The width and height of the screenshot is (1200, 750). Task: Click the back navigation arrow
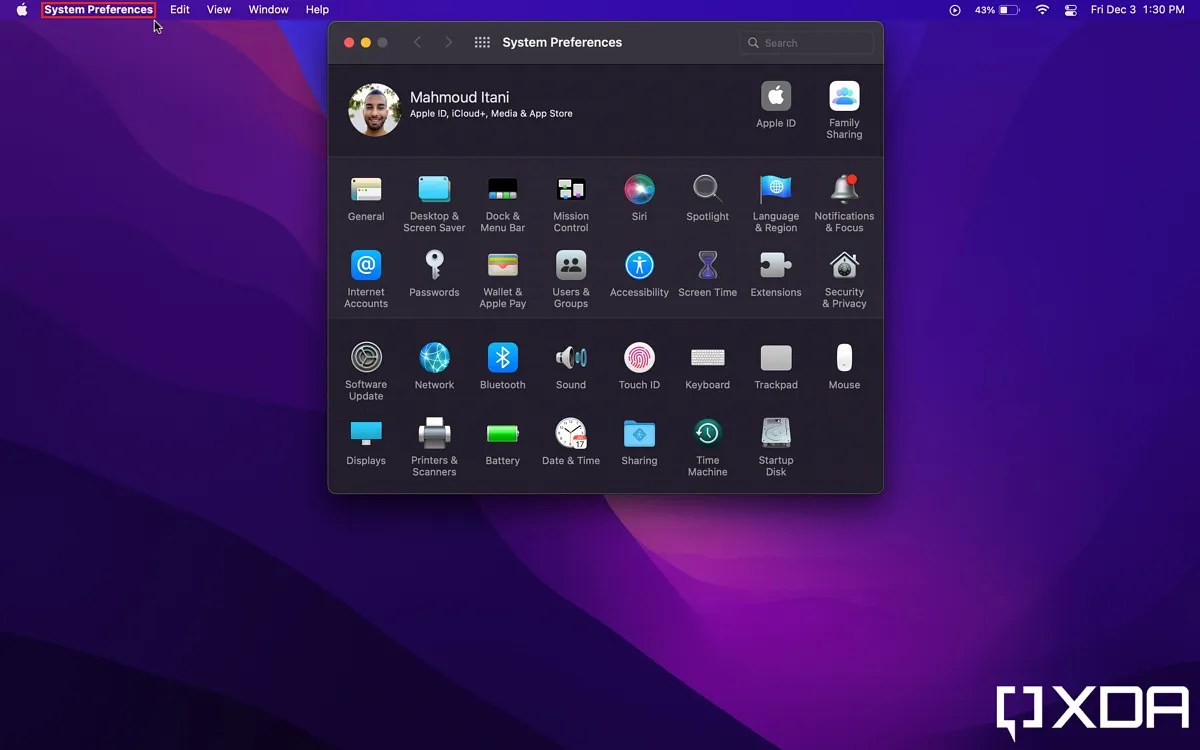pyautogui.click(x=418, y=42)
